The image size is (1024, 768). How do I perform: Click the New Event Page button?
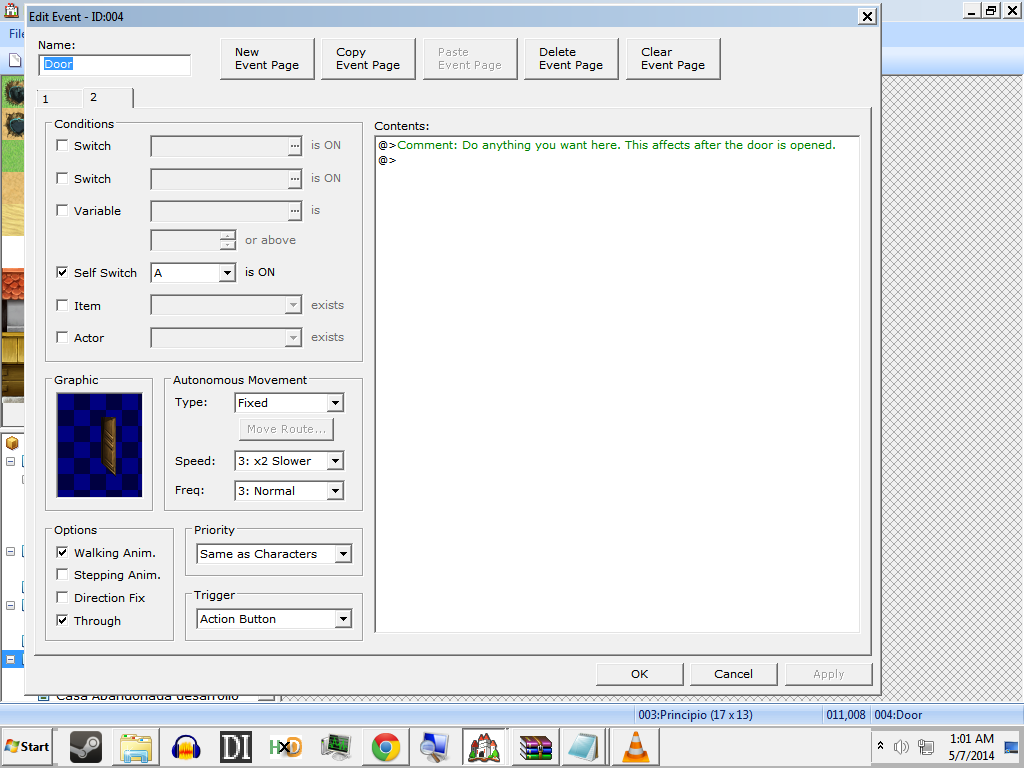point(267,59)
